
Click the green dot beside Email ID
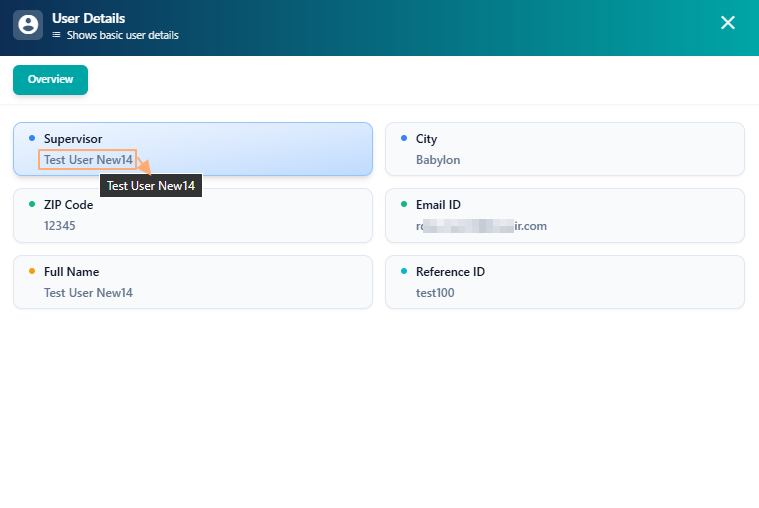click(404, 204)
